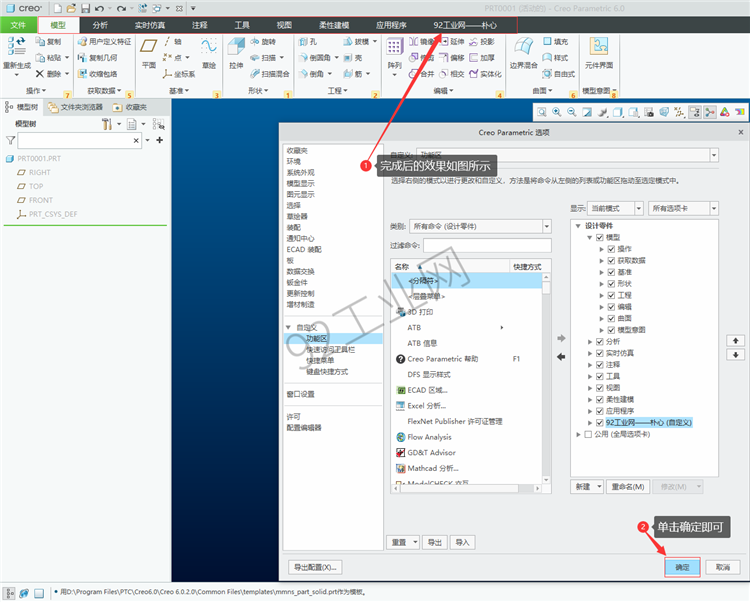Toggle the 操作 group checkbox
The width and height of the screenshot is (750, 602).
pyautogui.click(x=611, y=249)
